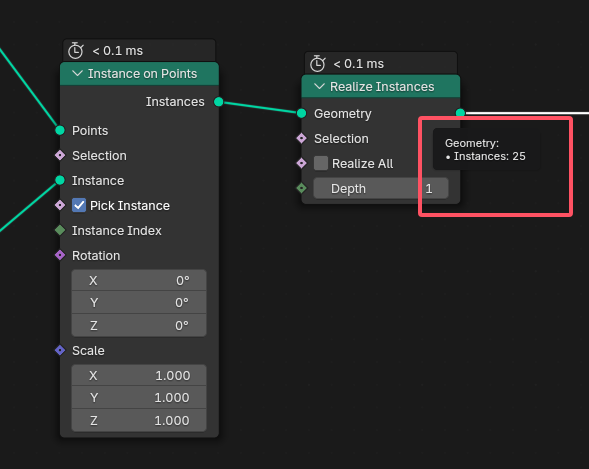Click the Scale Z field
The width and height of the screenshot is (589, 469).
[x=139, y=420]
